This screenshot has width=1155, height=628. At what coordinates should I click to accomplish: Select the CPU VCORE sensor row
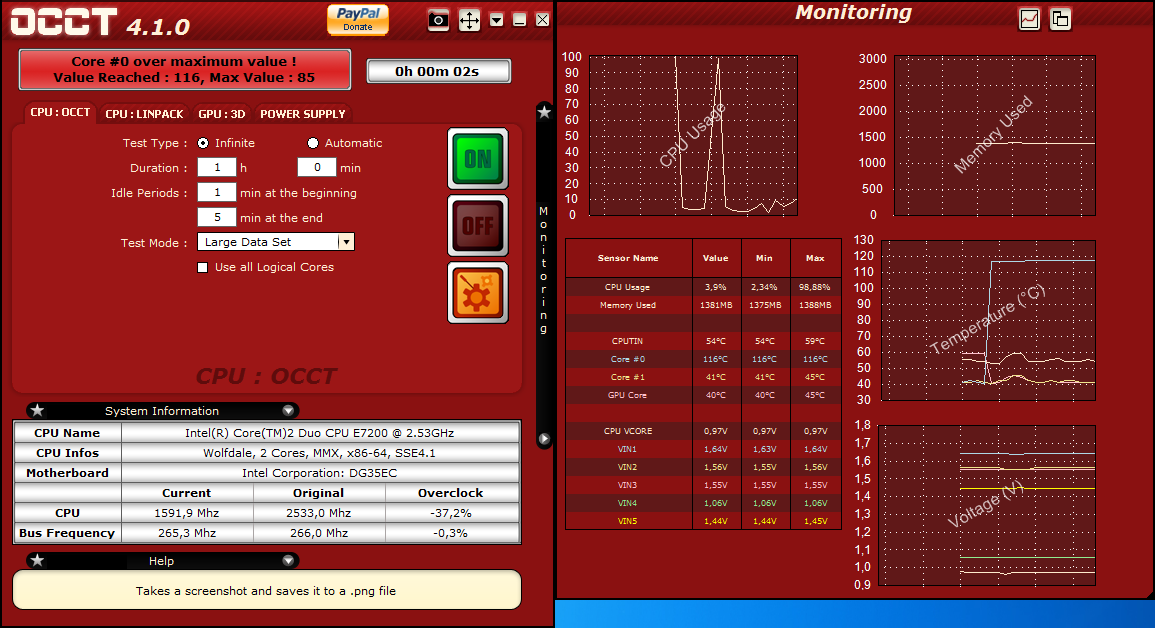[703, 431]
